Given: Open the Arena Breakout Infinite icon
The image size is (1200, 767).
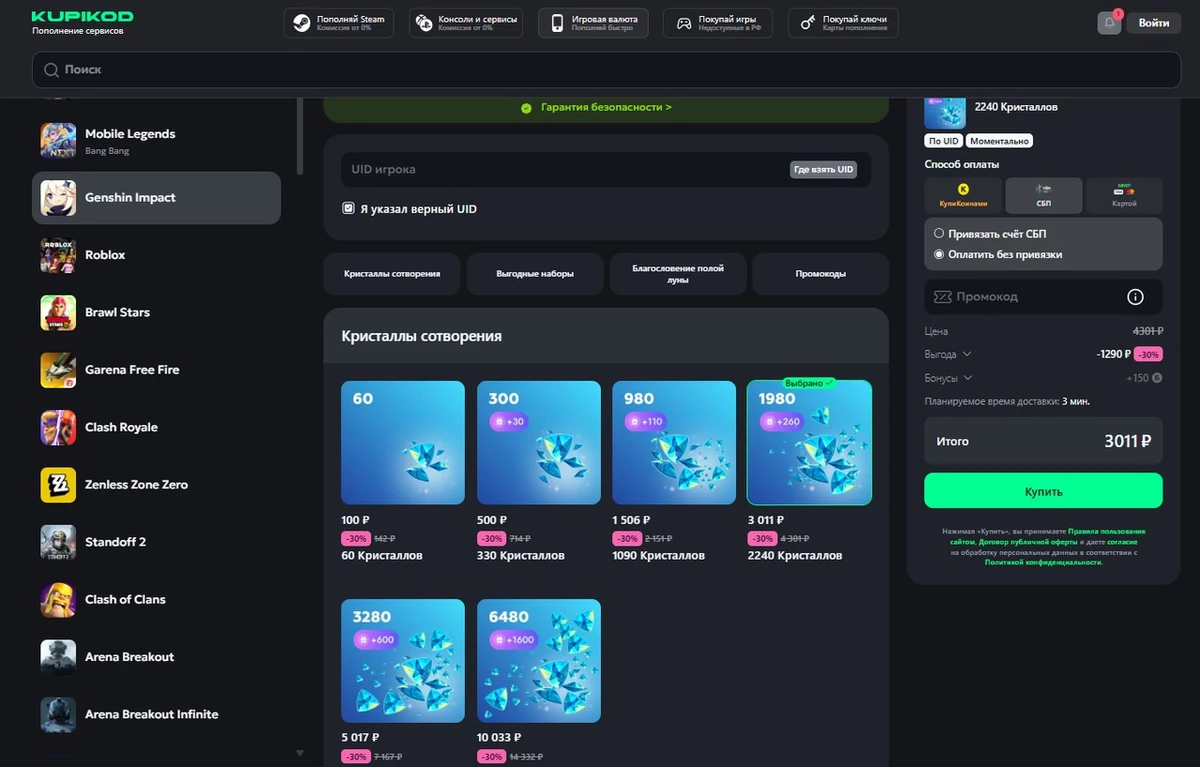Looking at the screenshot, I should coord(58,715).
